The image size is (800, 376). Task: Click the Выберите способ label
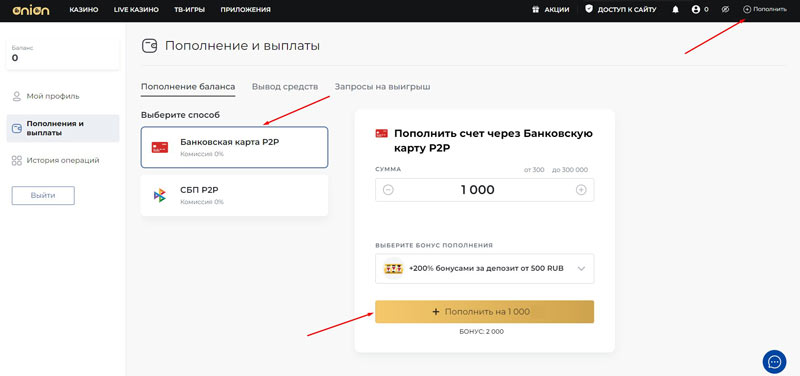[180, 115]
